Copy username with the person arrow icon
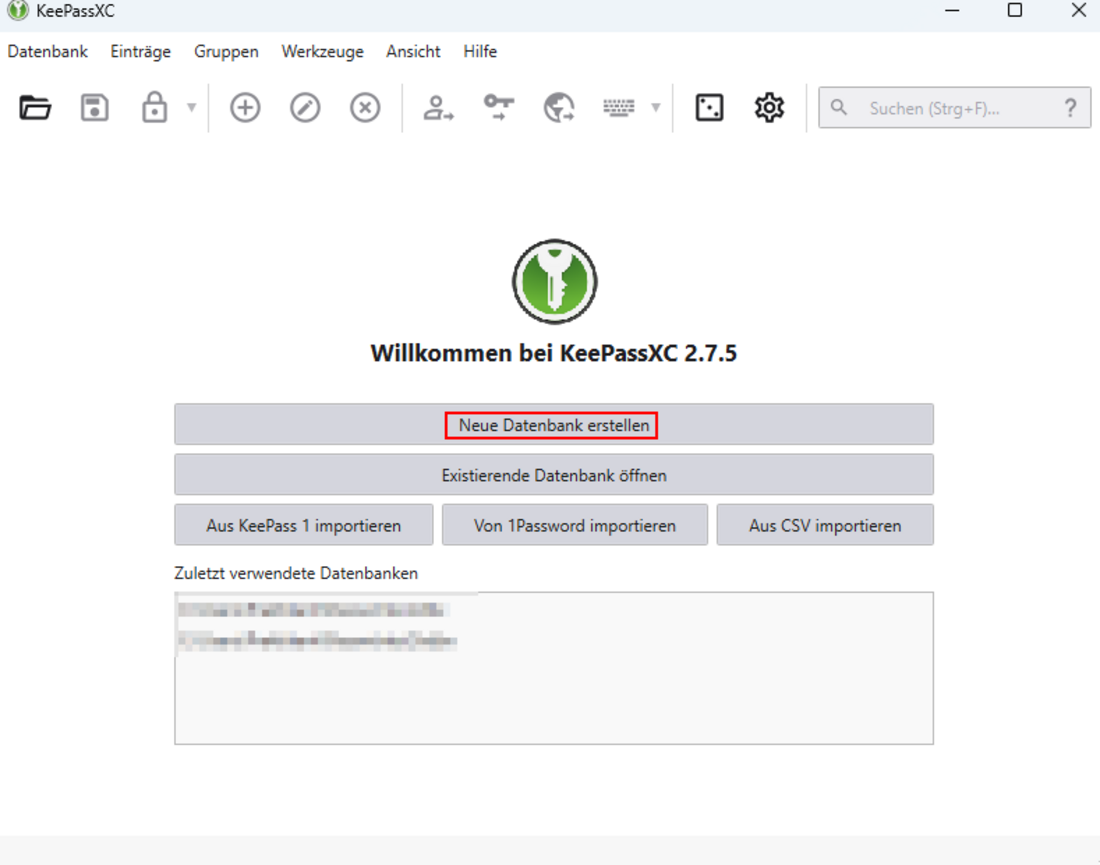Screen dimensions: 1100x865 (438, 108)
